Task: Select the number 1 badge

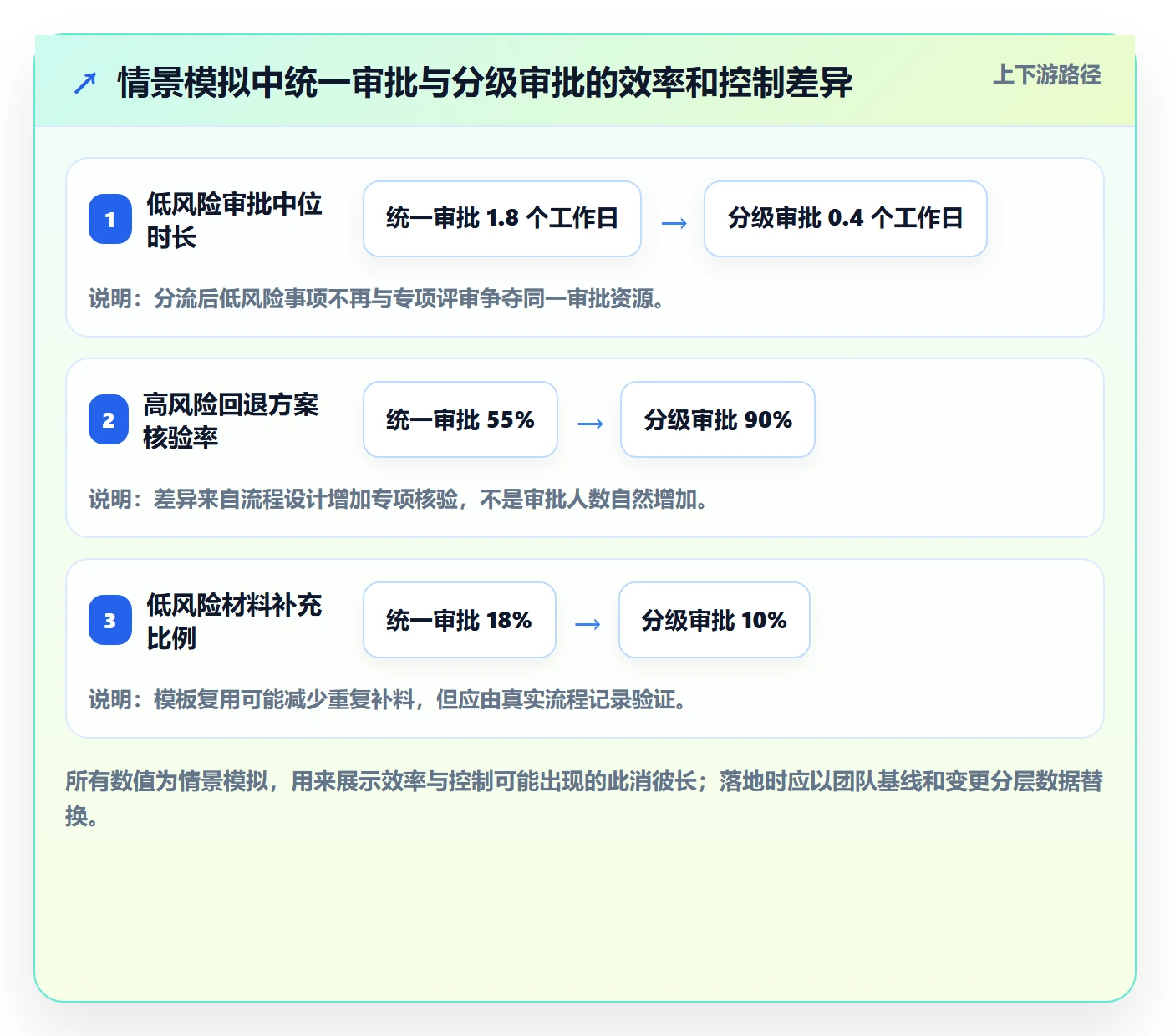Action: (x=110, y=219)
